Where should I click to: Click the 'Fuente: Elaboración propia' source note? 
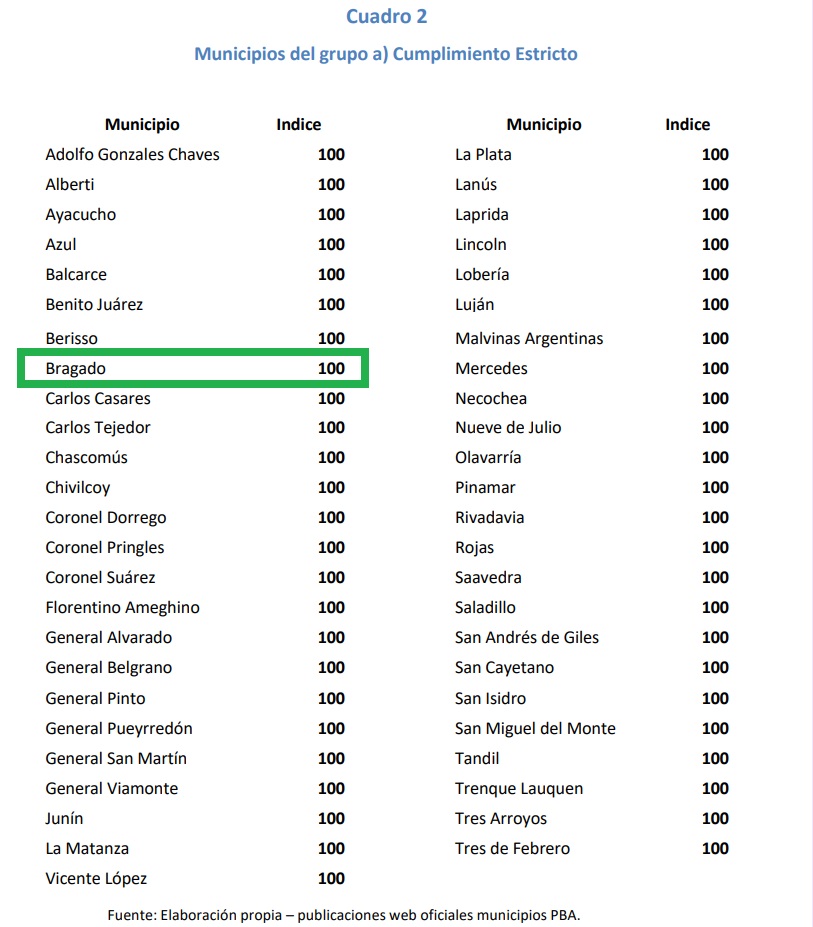coord(343,914)
